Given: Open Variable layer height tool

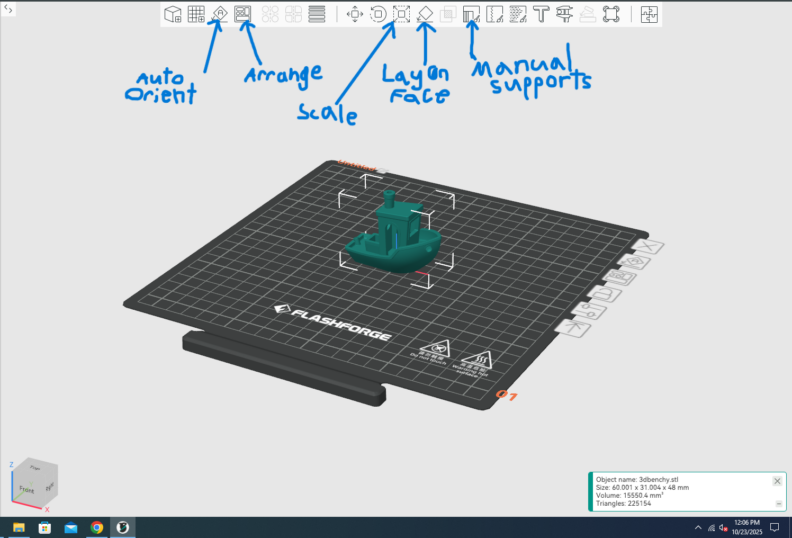Looking at the screenshot, I should pyautogui.click(x=317, y=14).
